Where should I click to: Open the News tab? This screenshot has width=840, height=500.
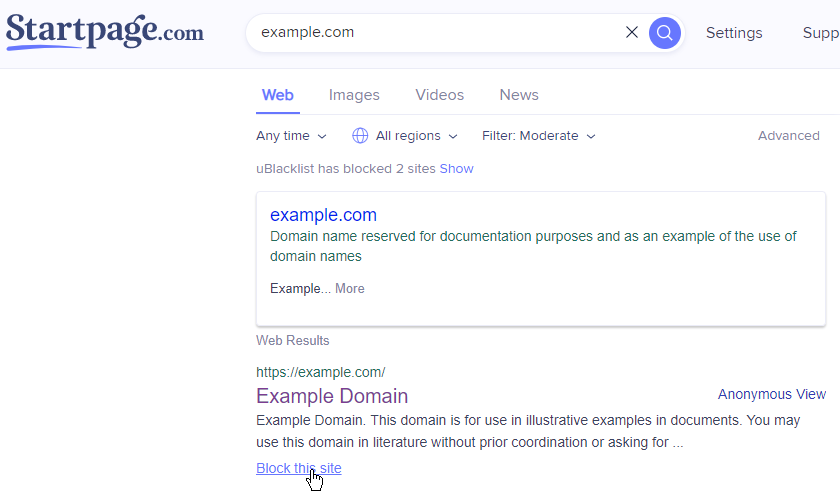[x=519, y=95]
